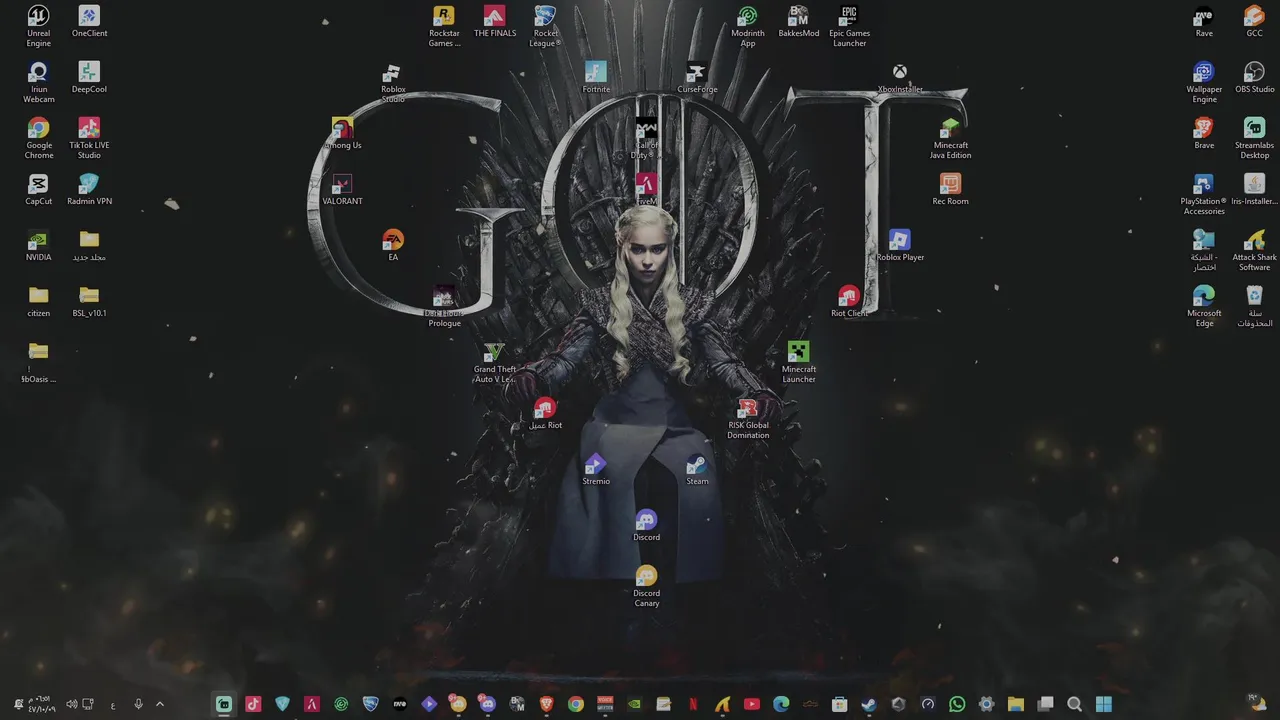Select the Rocket League desktop icon

point(545,26)
